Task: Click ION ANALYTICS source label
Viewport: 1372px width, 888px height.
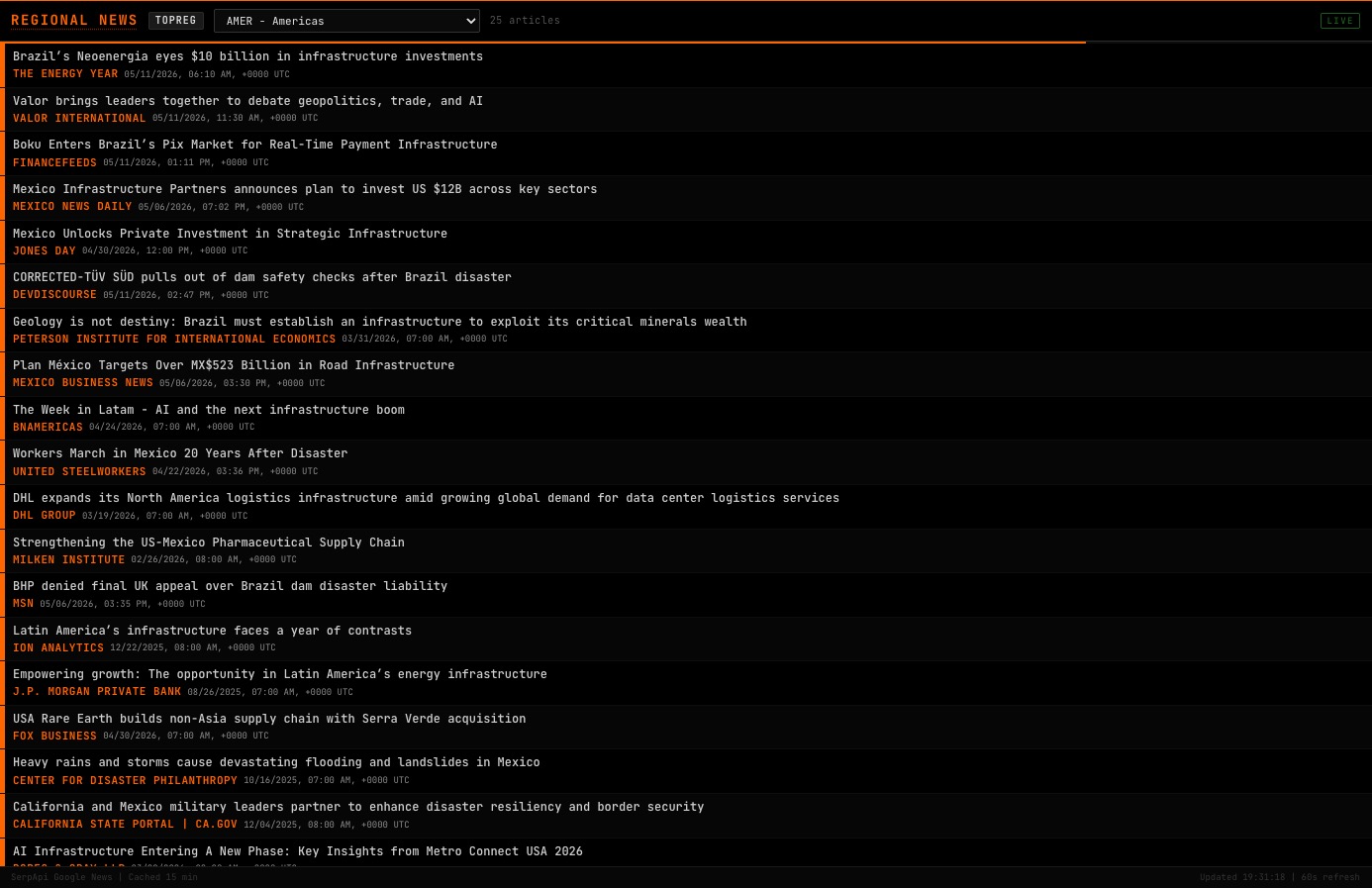Action: click(58, 648)
